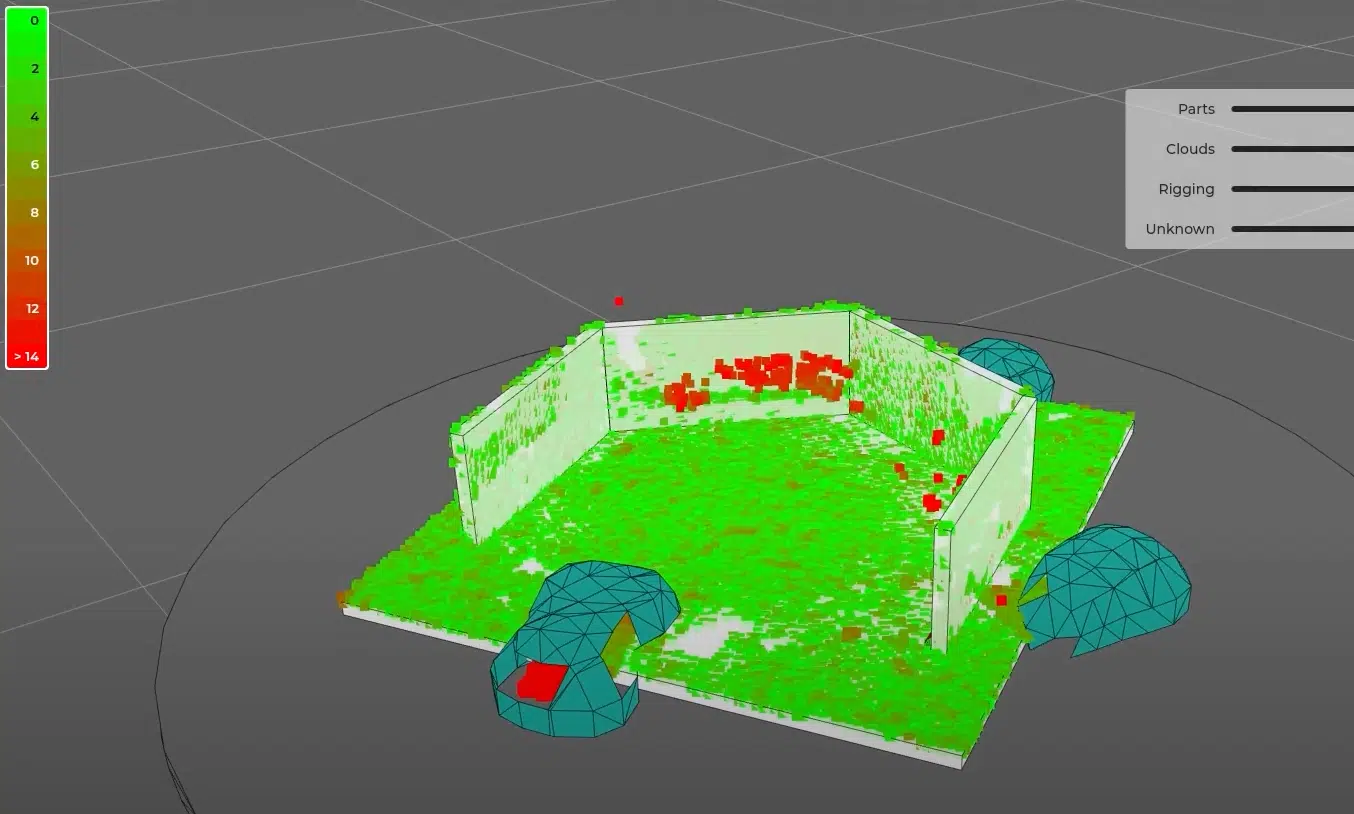1354x814 pixels.
Task: Click the '> 14' red end of the legend
Action: pos(27,356)
